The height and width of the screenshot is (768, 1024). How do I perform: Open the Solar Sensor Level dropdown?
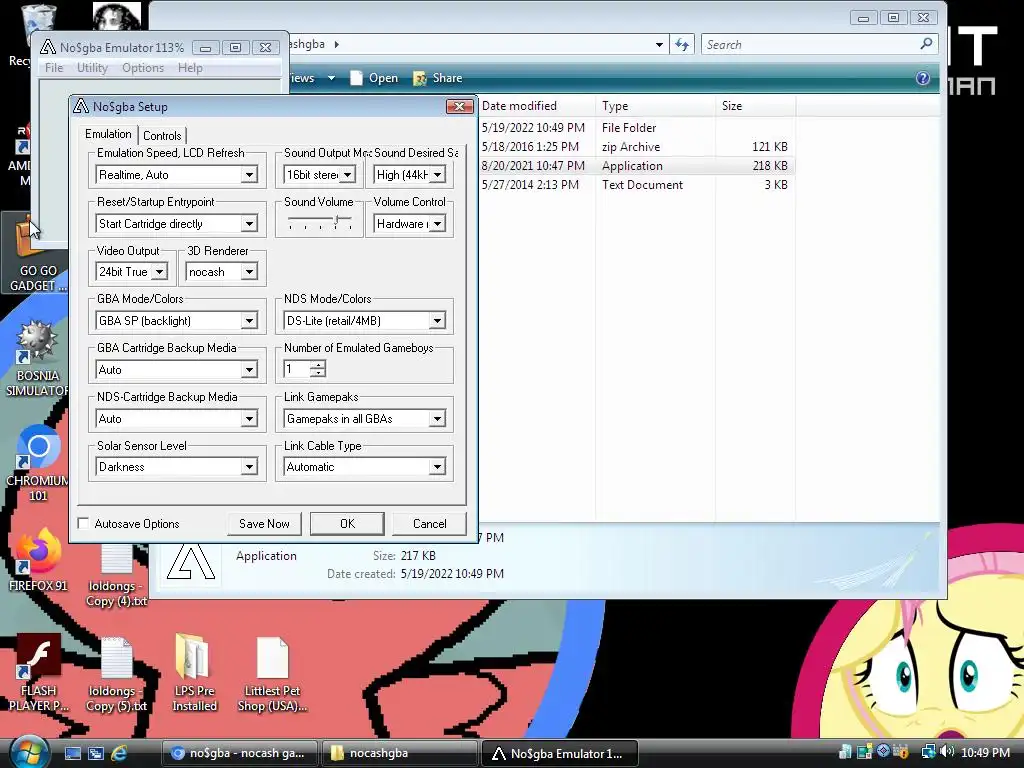(x=249, y=467)
